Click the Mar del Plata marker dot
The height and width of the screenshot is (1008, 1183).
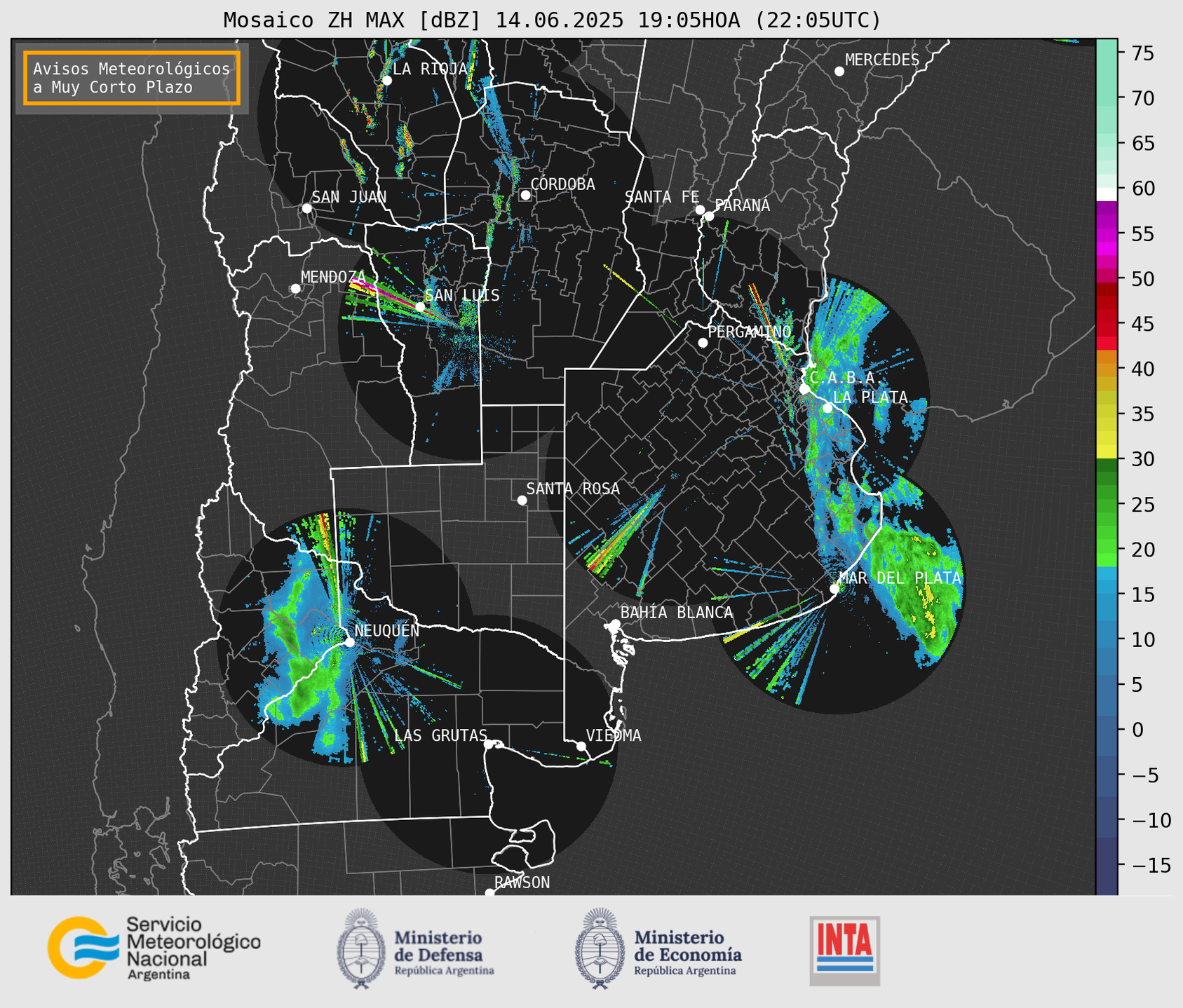pos(834,589)
